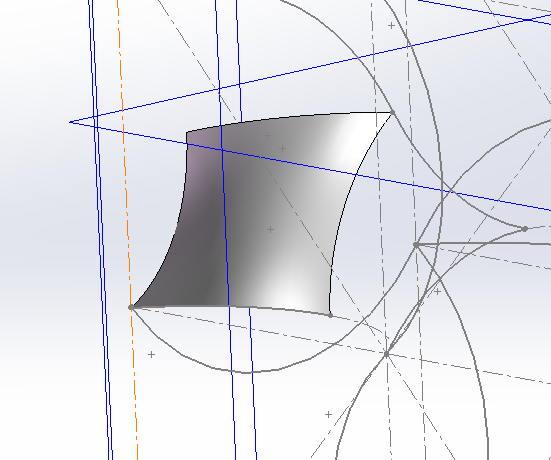The image size is (551, 460).
Task: Select the sketch point where the horizontal gray line starts
Action: click(416, 244)
